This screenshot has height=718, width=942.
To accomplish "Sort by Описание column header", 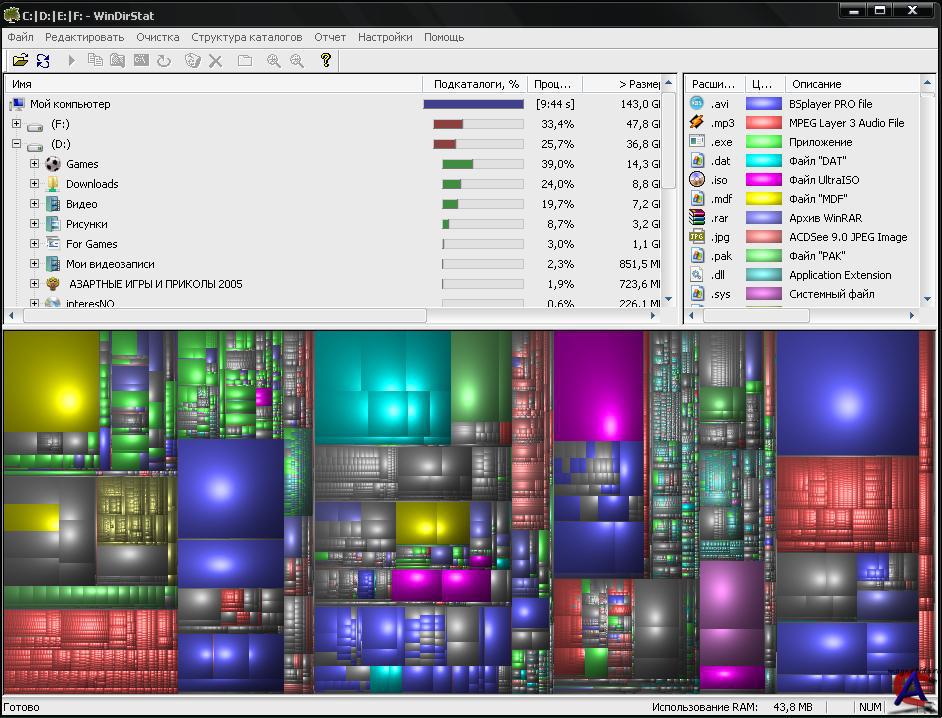I will pos(817,85).
